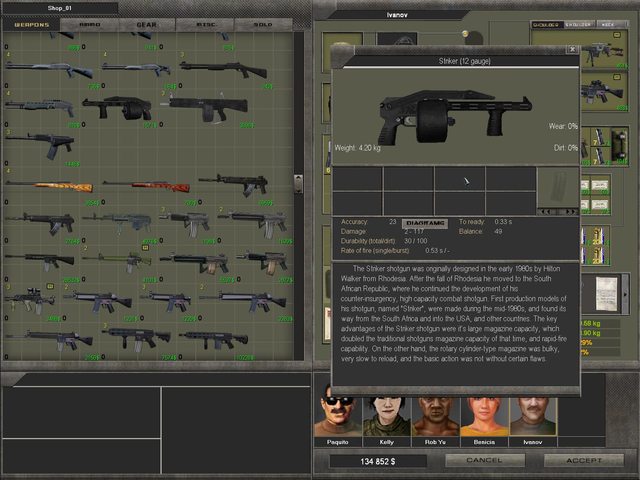Screen dimensions: 640x480
Task: Click the upper white ammo box in inventory
Action: (x=599, y=187)
